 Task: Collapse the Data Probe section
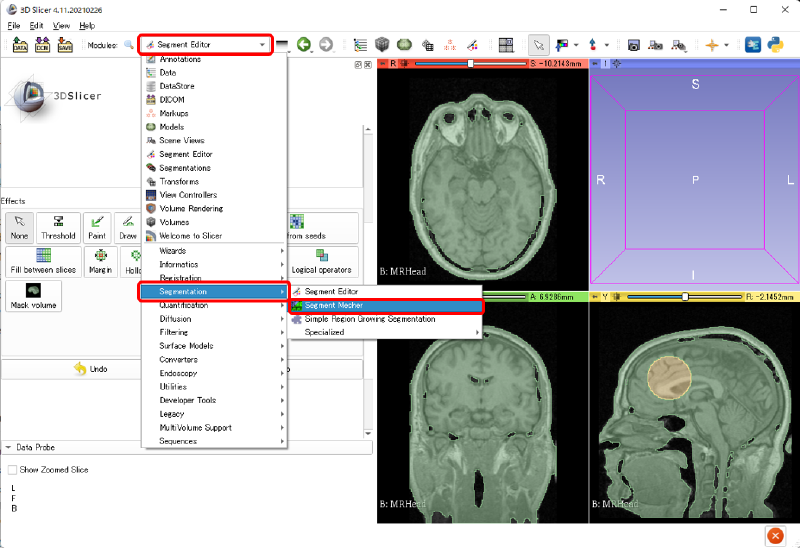click(9, 448)
